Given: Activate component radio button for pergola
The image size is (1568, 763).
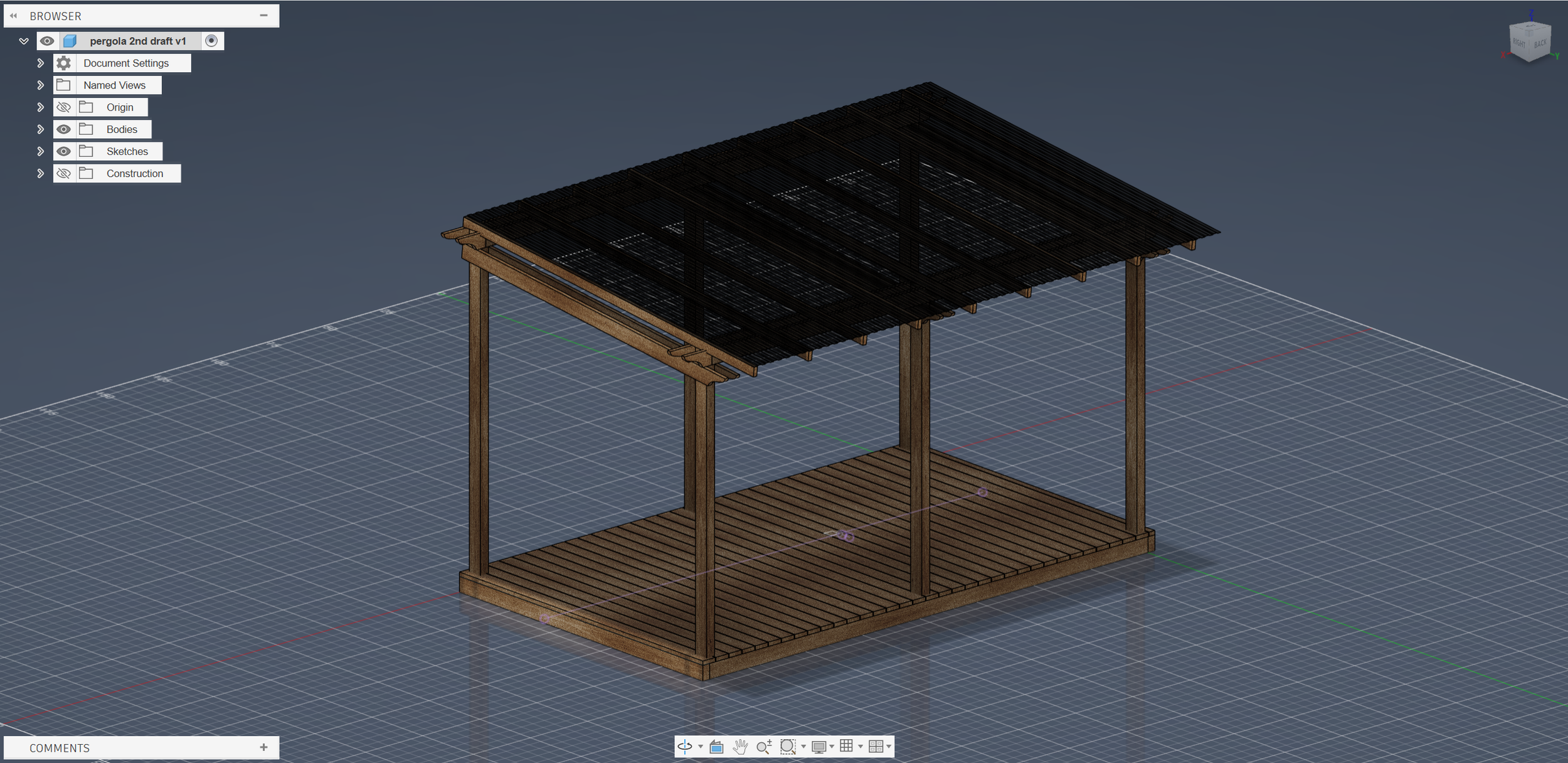Looking at the screenshot, I should [211, 41].
